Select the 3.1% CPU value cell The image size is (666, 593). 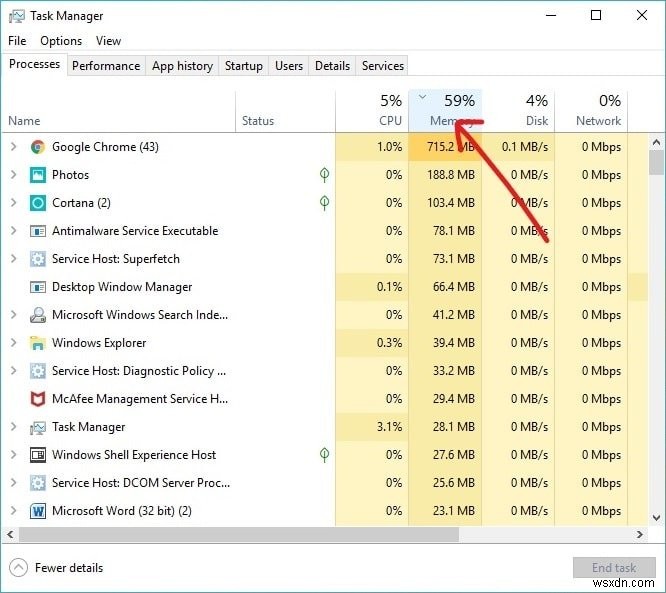(x=372, y=427)
